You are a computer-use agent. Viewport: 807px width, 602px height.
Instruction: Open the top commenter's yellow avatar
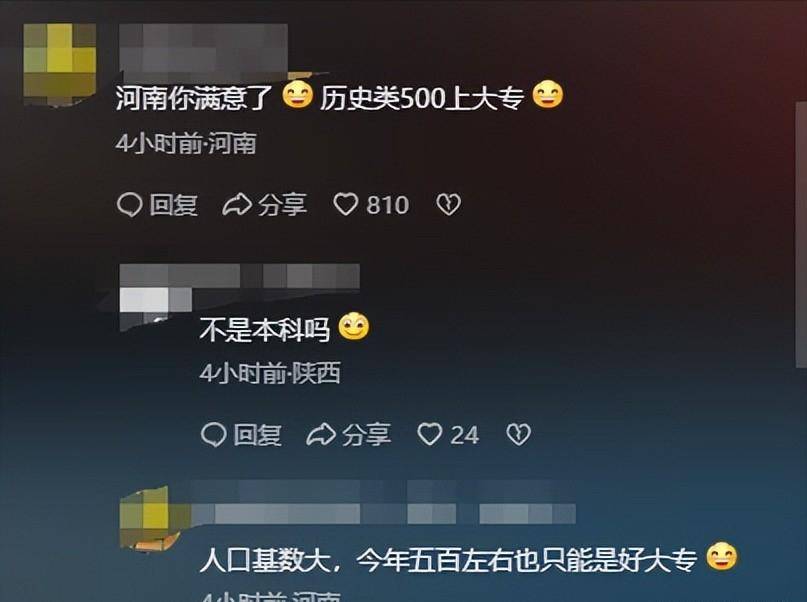pos(60,64)
